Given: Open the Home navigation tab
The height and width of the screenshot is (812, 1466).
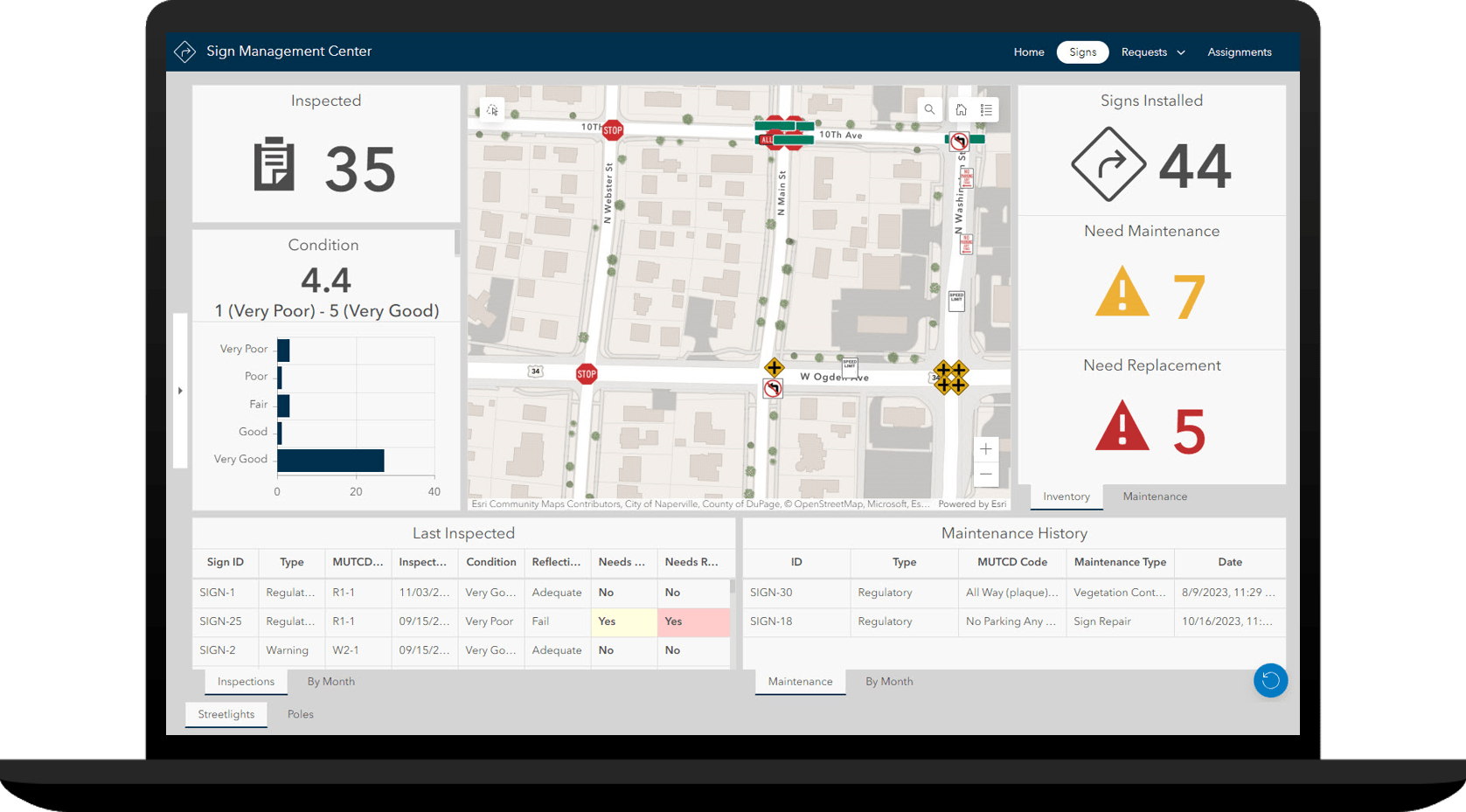Looking at the screenshot, I should coord(1028,52).
